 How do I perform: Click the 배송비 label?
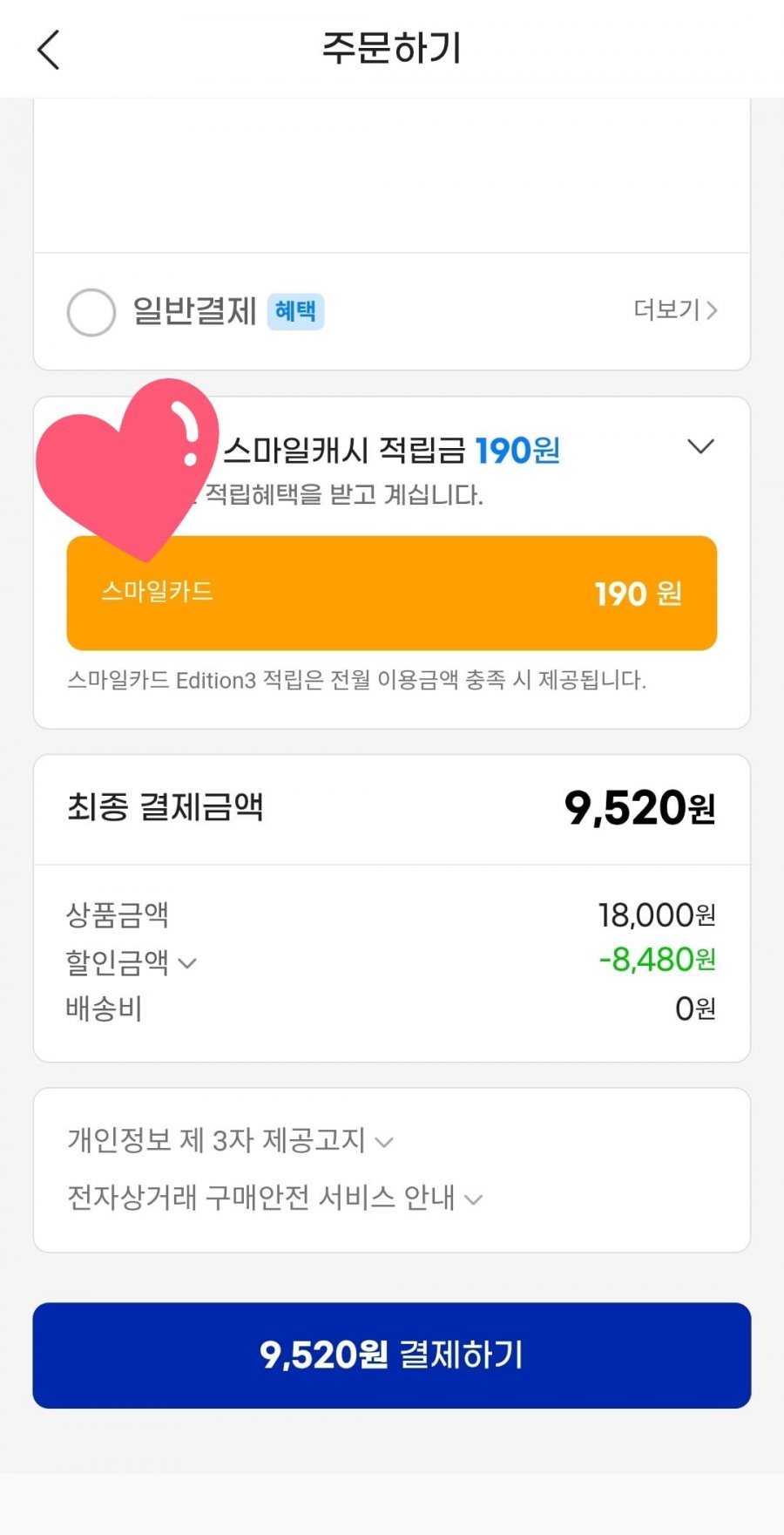pos(104,1009)
